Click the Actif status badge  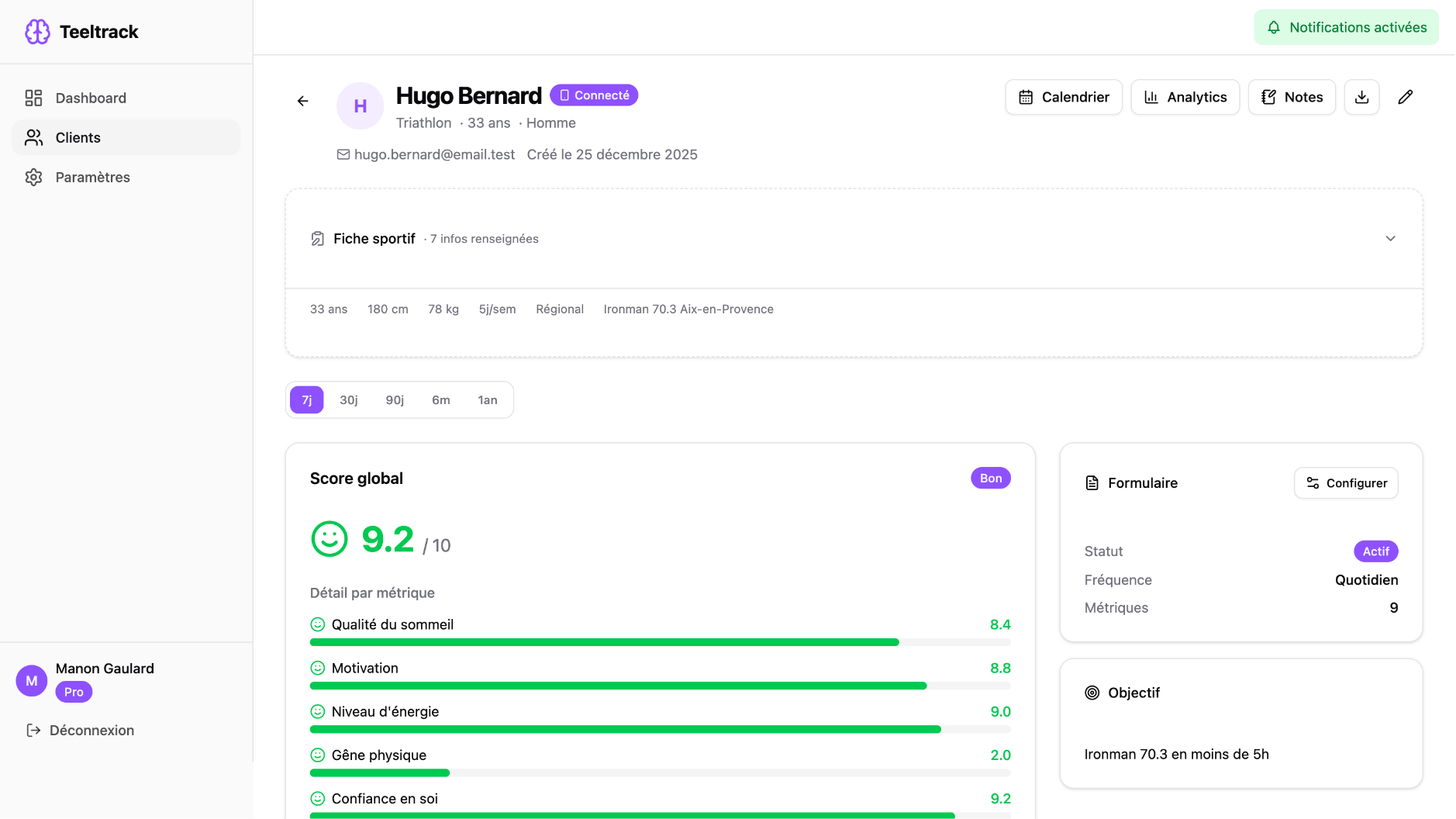pos(1375,551)
